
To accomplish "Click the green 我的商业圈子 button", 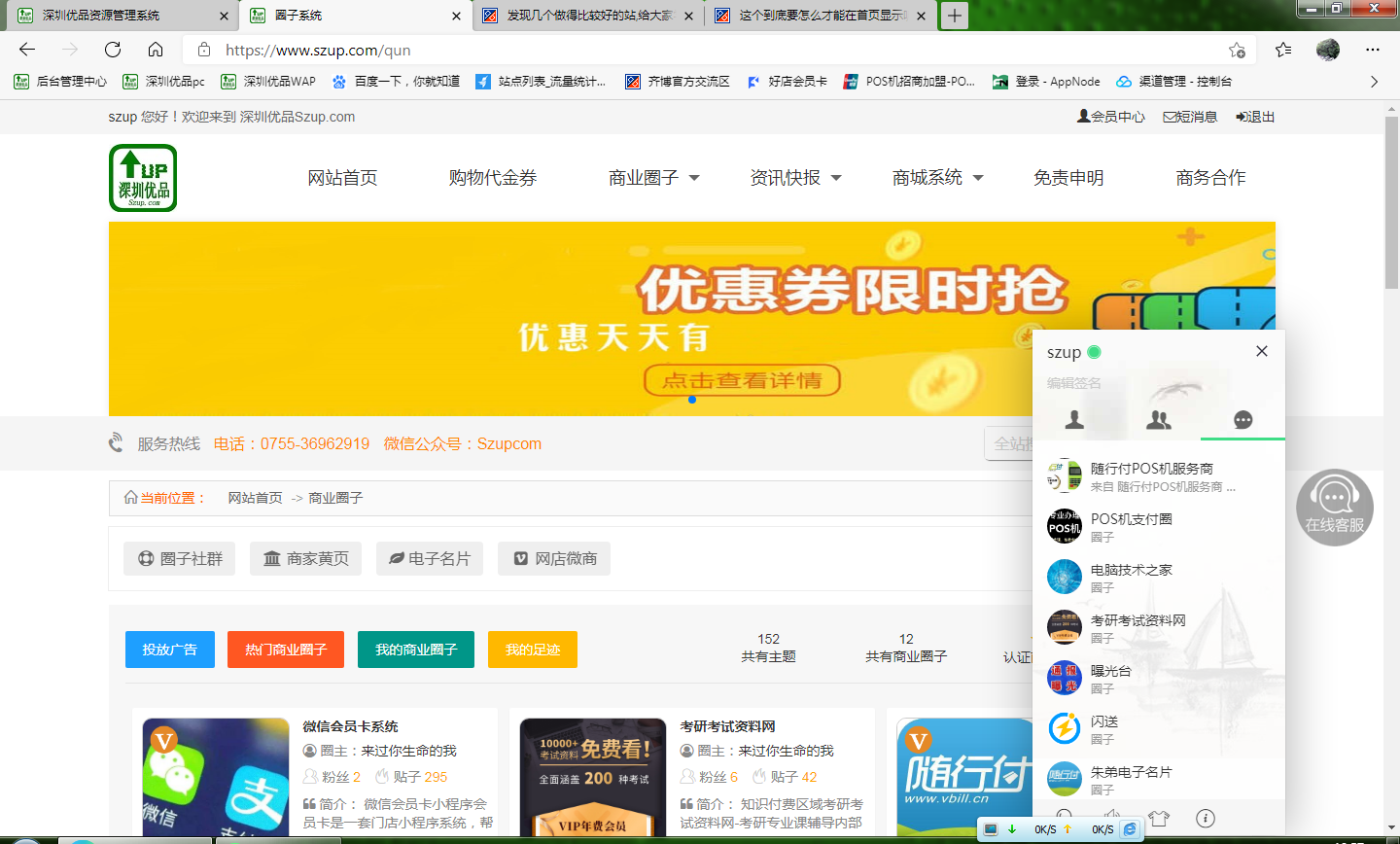I will click(416, 650).
